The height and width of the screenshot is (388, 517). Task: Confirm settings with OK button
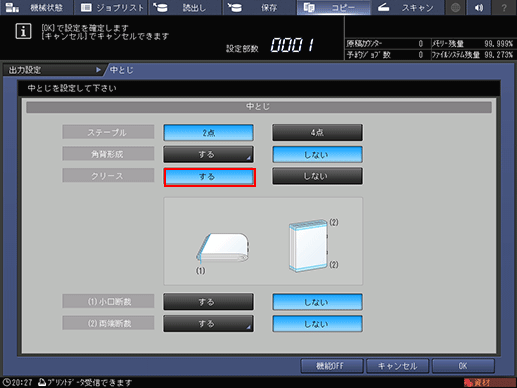pyautogui.click(x=463, y=366)
